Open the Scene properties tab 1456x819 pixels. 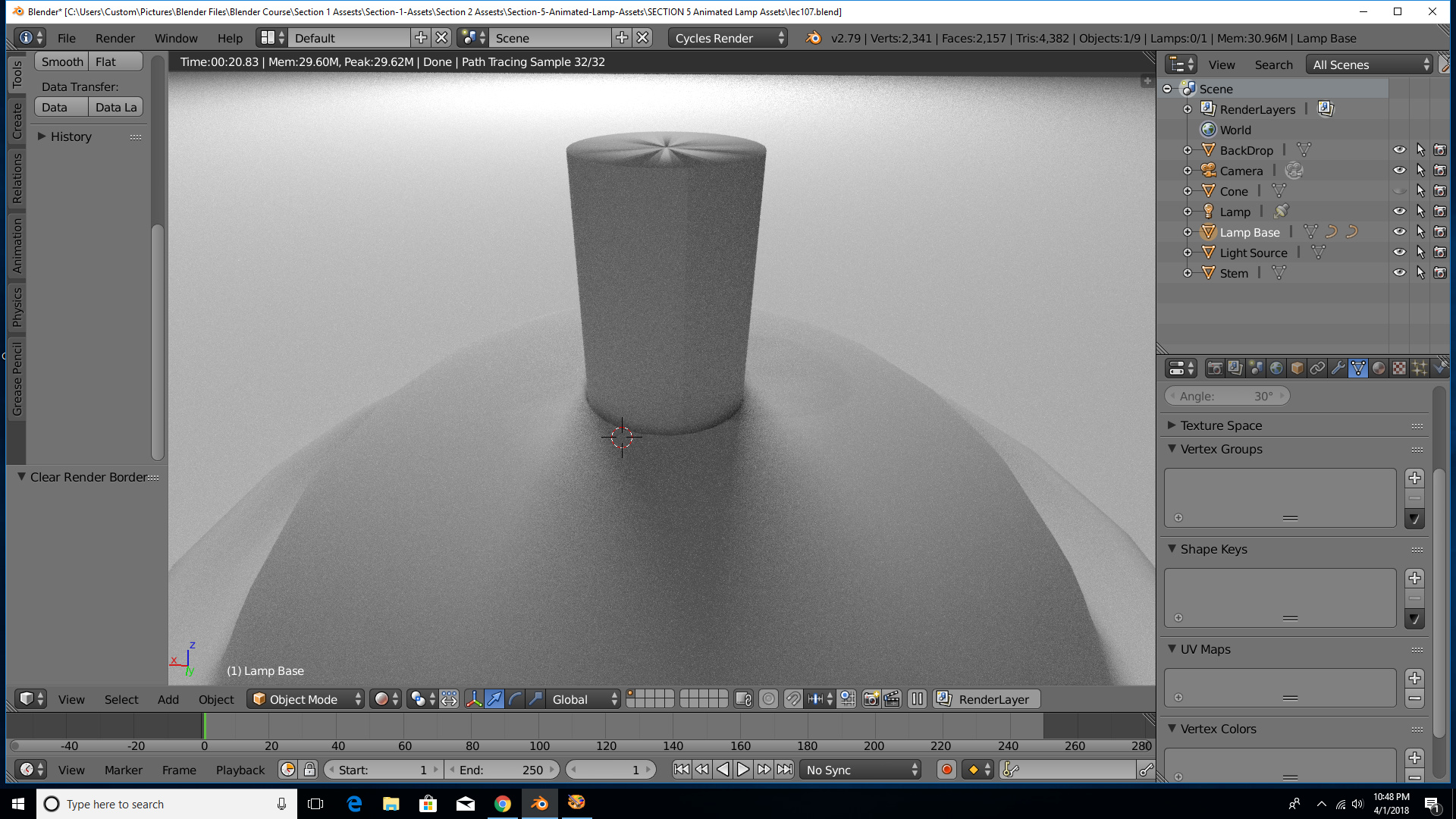(1256, 369)
